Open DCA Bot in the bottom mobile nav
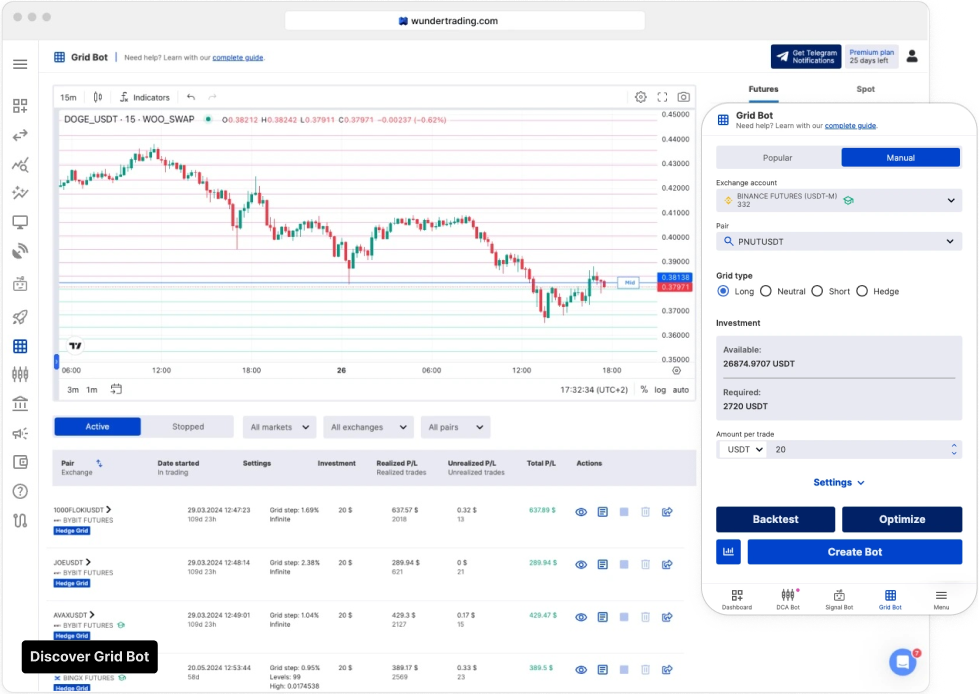979x694 pixels. tap(788, 599)
